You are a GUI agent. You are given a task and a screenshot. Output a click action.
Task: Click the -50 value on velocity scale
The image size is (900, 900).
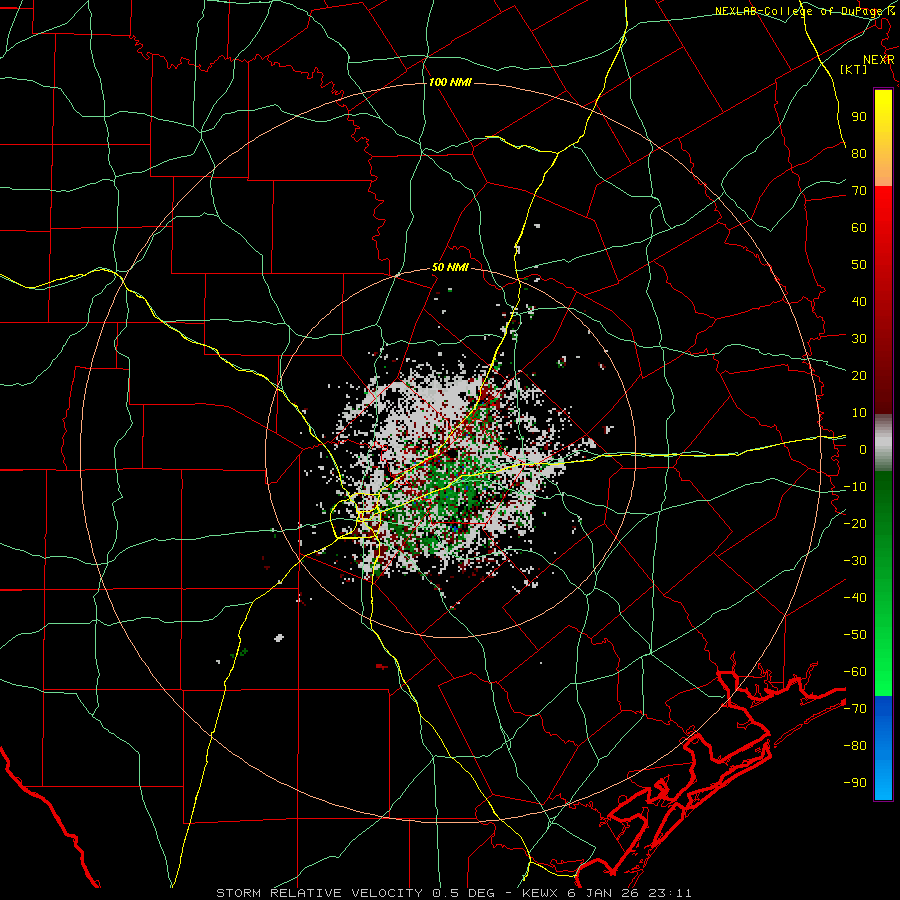[x=855, y=635]
